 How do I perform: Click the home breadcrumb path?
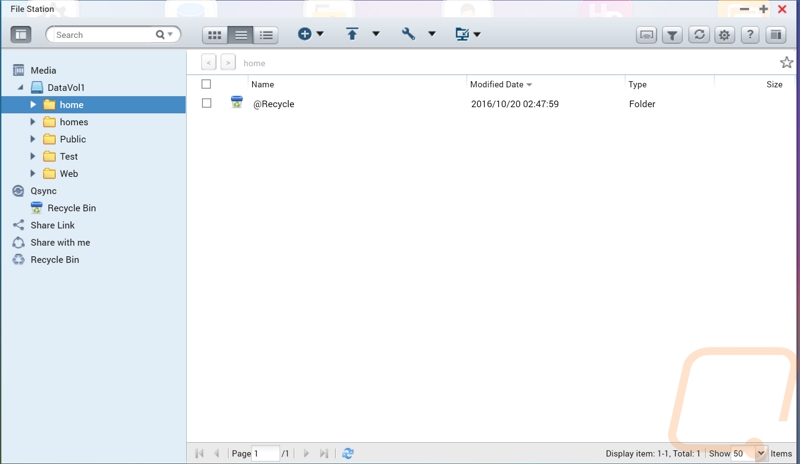pos(254,63)
